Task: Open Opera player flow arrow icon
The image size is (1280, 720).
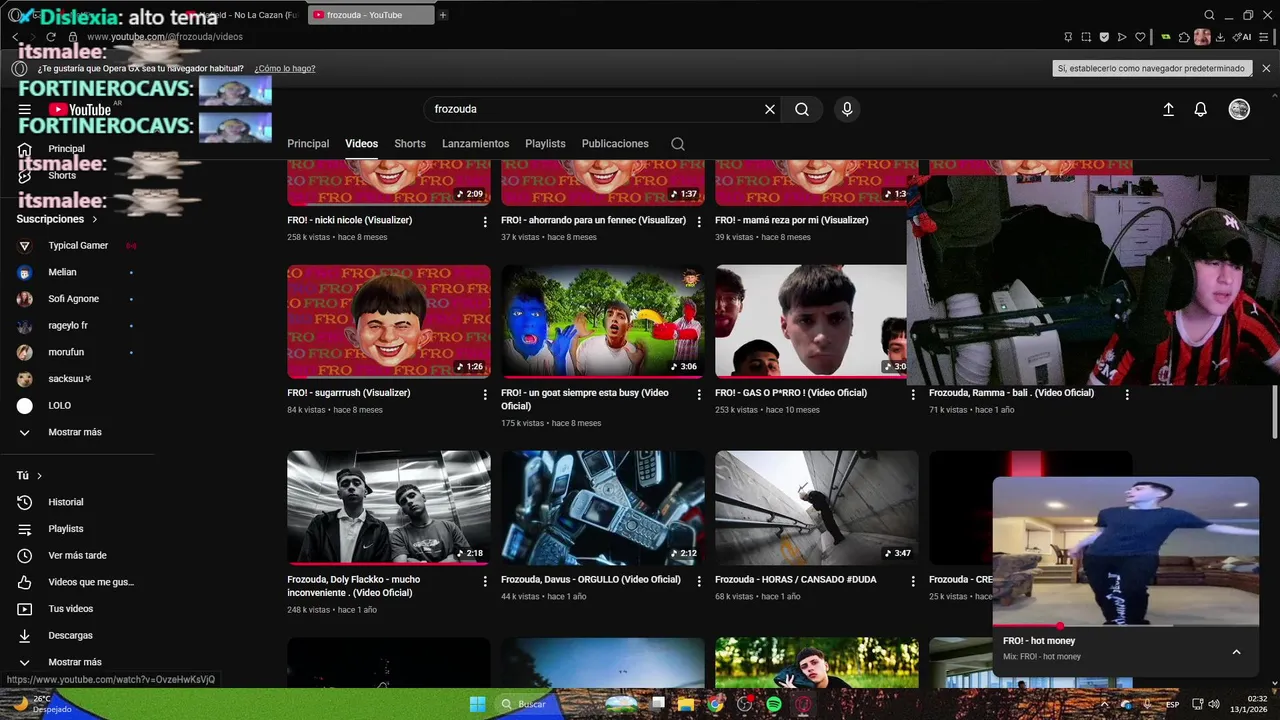Action: 1122,37
